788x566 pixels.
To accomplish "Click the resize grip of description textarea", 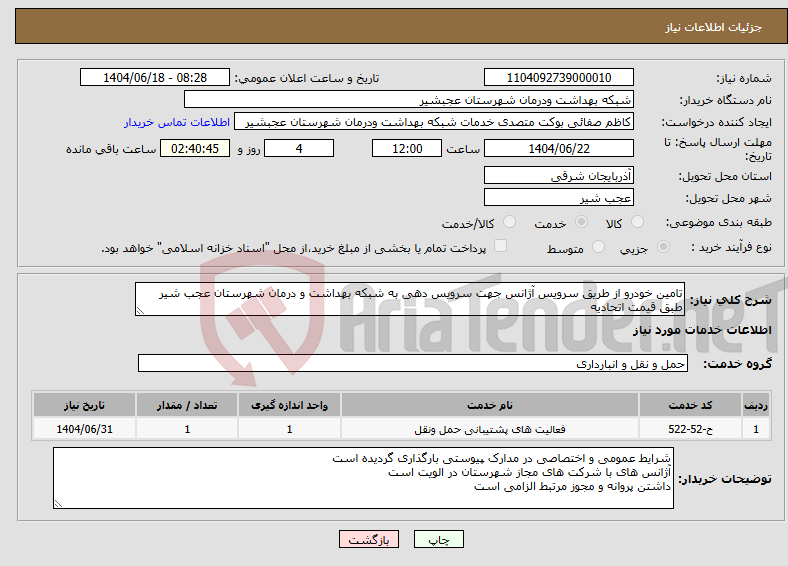I will (x=140, y=311).
